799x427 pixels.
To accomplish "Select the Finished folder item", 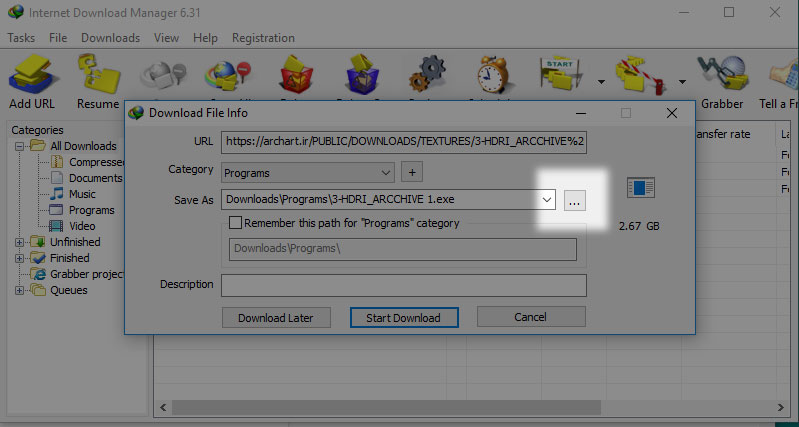I will (x=60, y=258).
